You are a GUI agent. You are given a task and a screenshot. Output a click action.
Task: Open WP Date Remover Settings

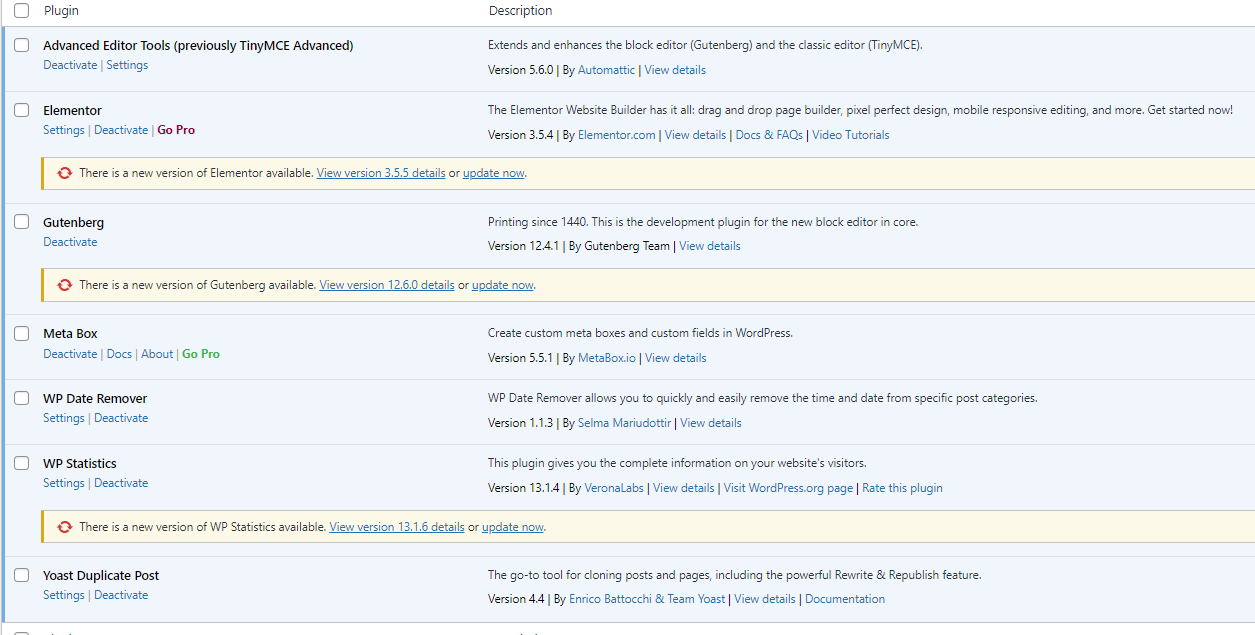click(x=64, y=418)
